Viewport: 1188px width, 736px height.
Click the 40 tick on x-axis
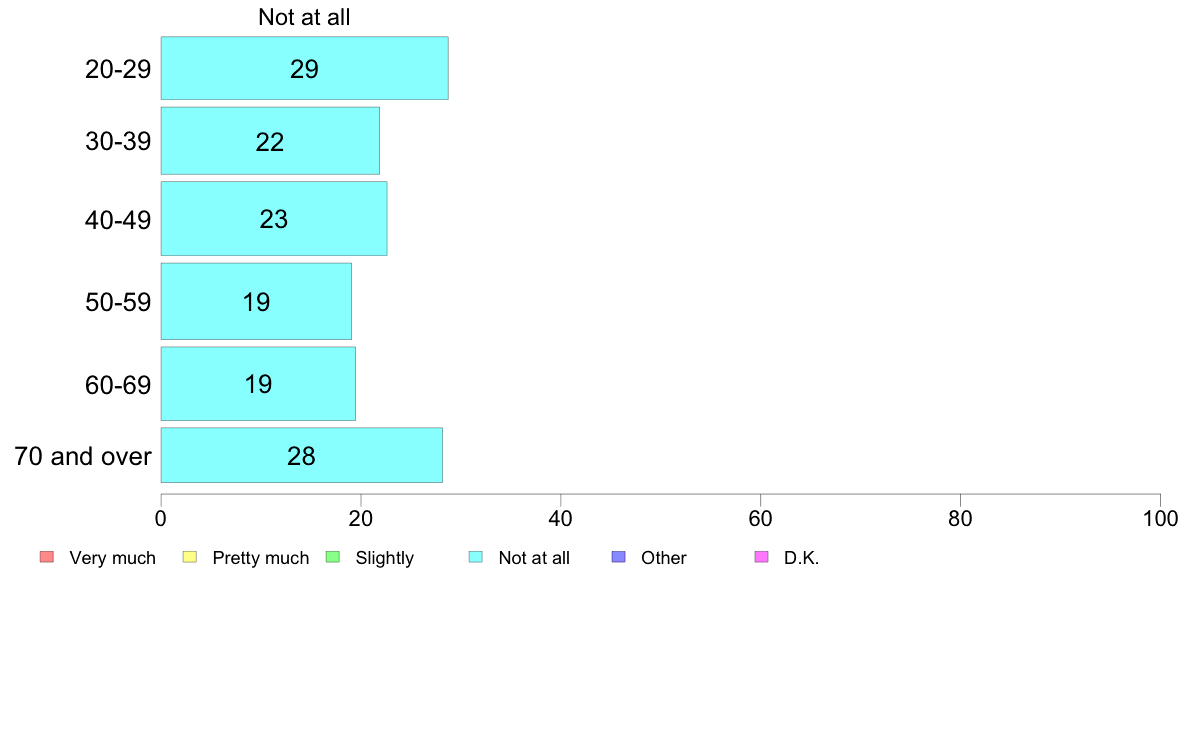coord(561,518)
